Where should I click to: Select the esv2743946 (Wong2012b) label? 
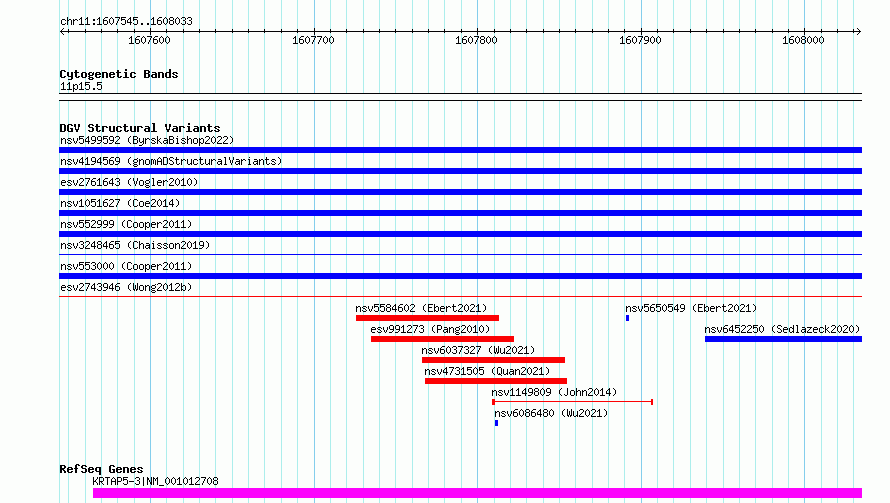[x=126, y=287]
